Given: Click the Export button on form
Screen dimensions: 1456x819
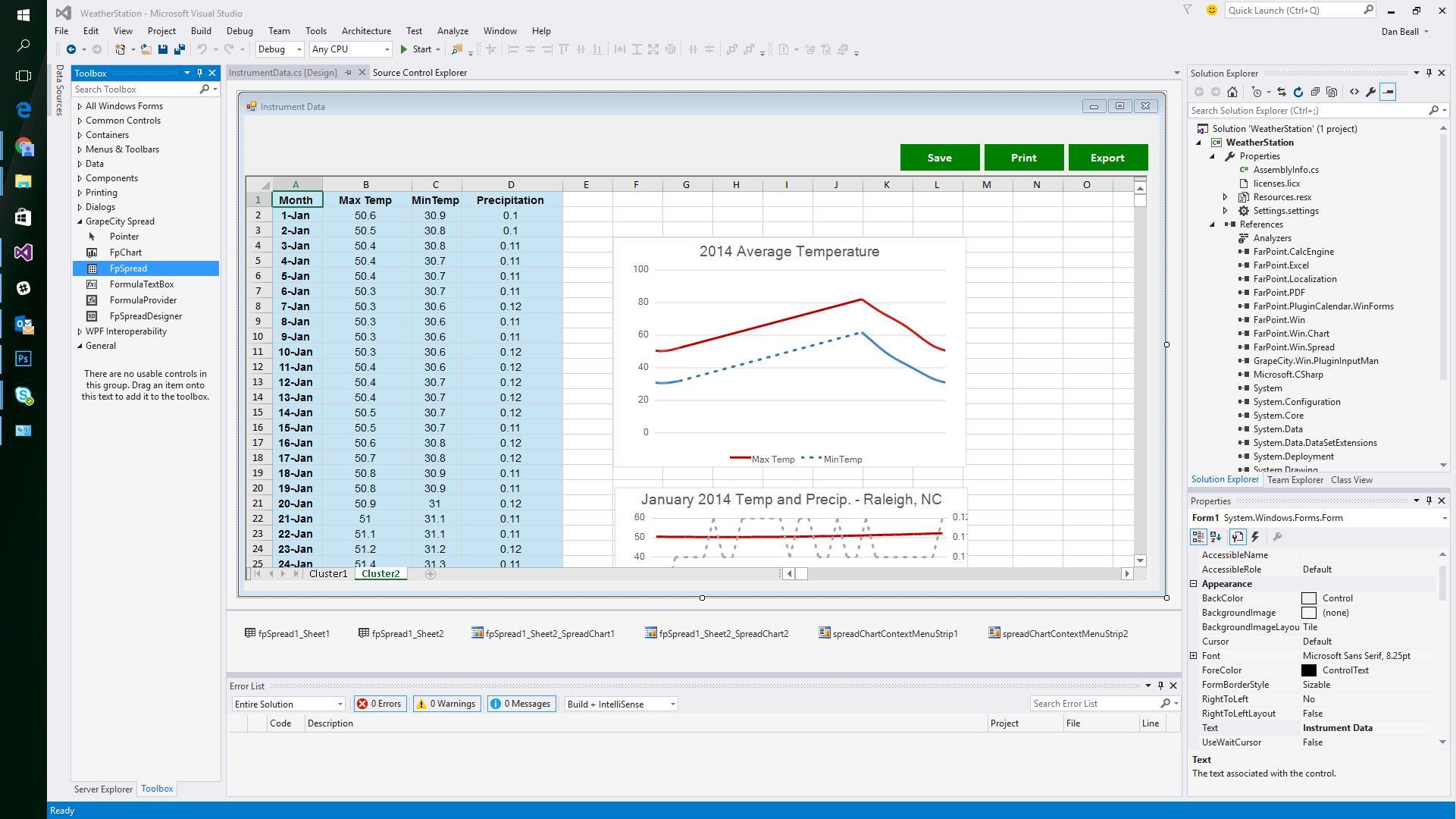Looking at the screenshot, I should pos(1107,157).
